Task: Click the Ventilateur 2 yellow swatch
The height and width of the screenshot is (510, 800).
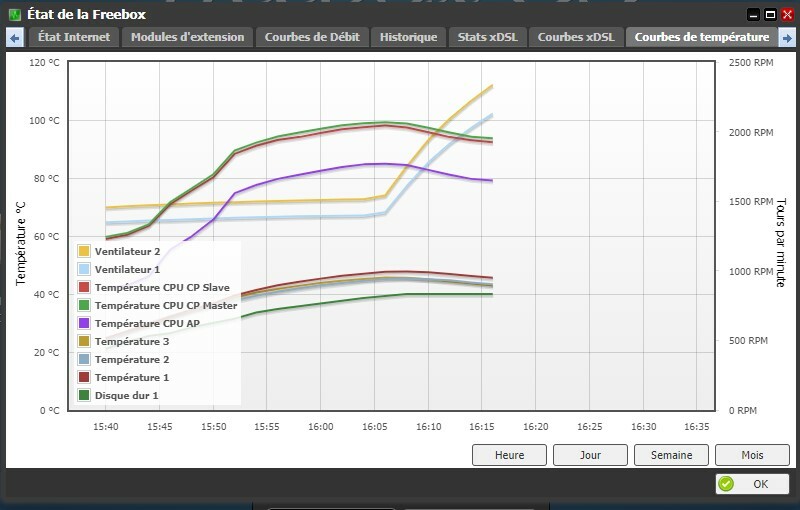Action: click(84, 251)
